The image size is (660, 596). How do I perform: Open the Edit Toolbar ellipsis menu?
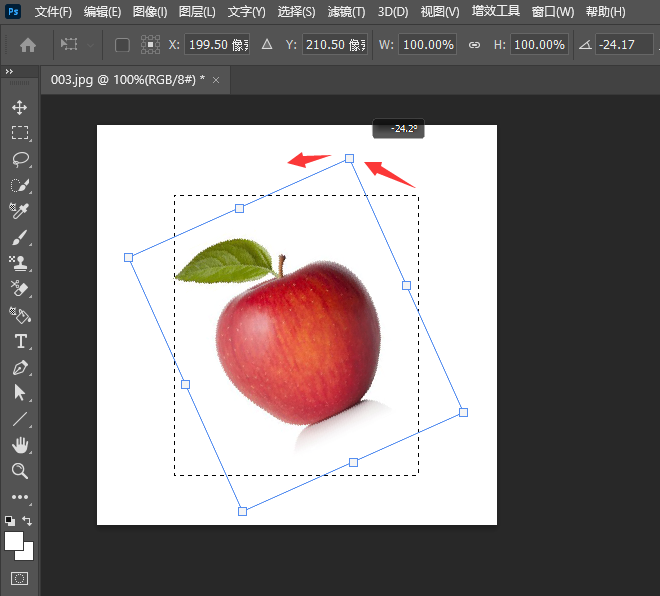[x=20, y=497]
